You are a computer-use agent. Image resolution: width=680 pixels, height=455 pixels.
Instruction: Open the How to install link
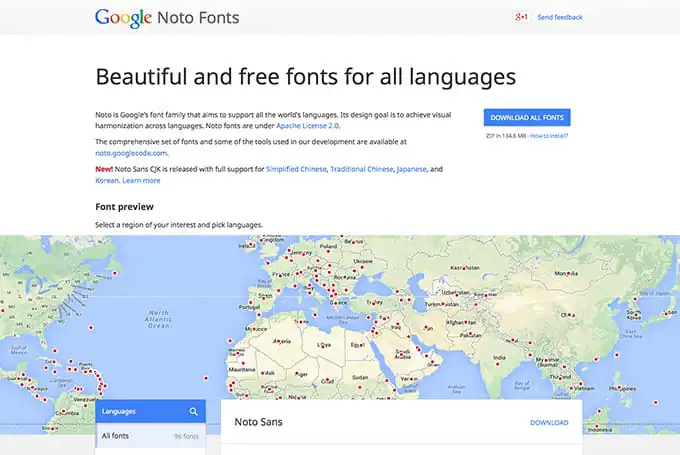tap(549, 136)
